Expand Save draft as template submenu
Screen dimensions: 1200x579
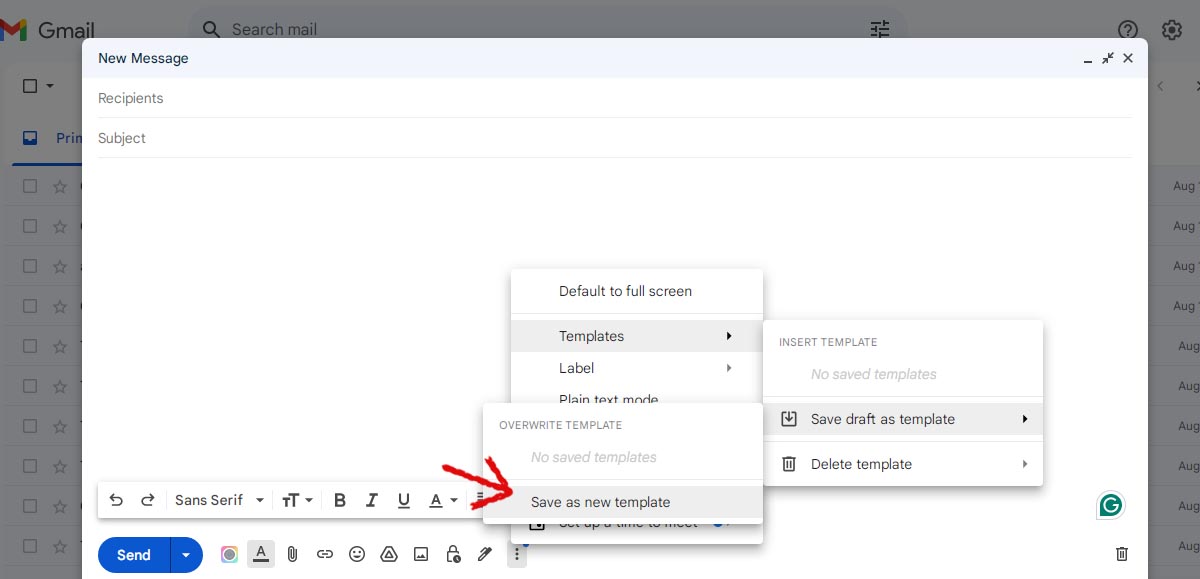click(903, 419)
